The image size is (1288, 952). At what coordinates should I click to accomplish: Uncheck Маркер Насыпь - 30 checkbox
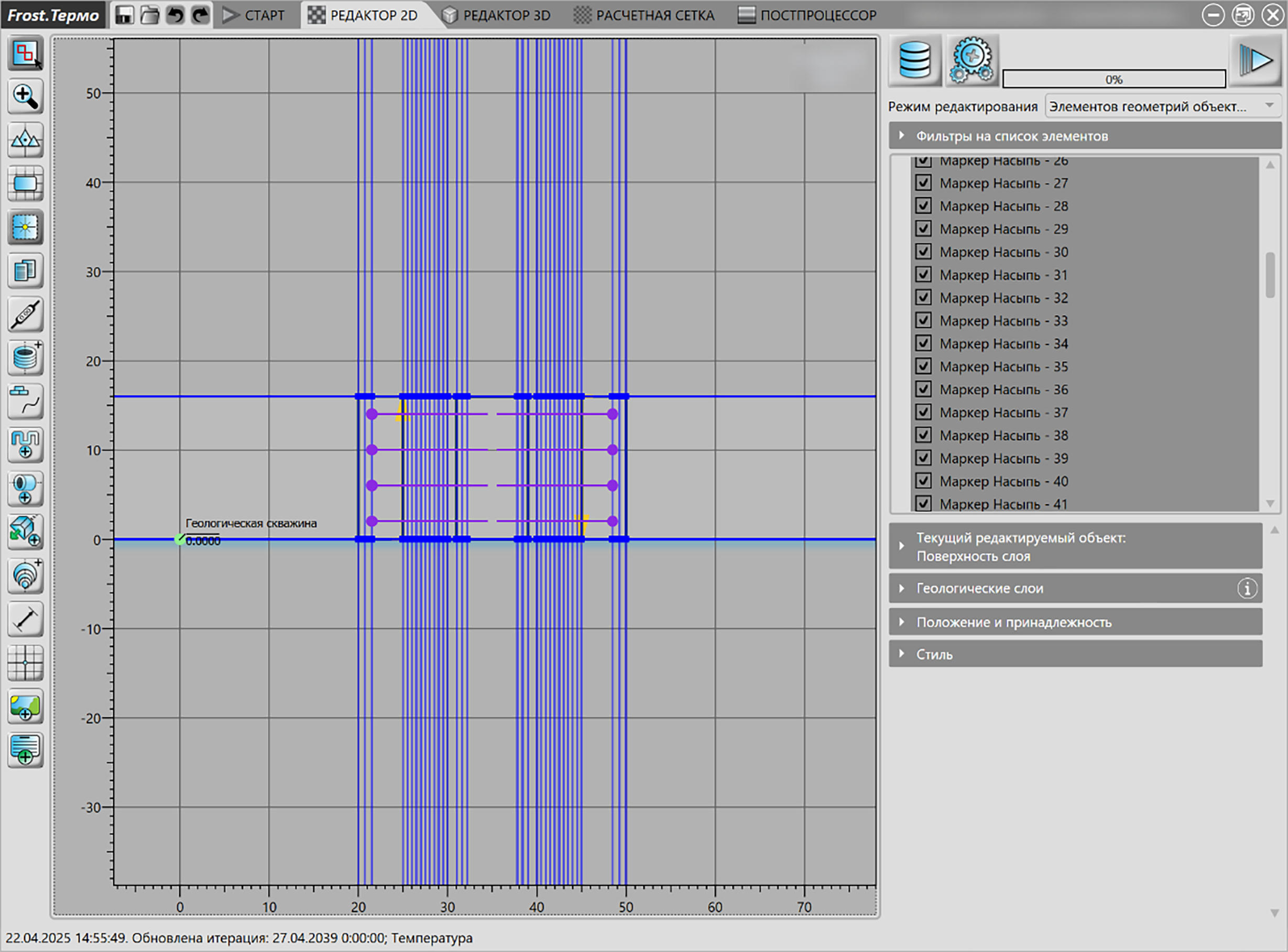[923, 252]
